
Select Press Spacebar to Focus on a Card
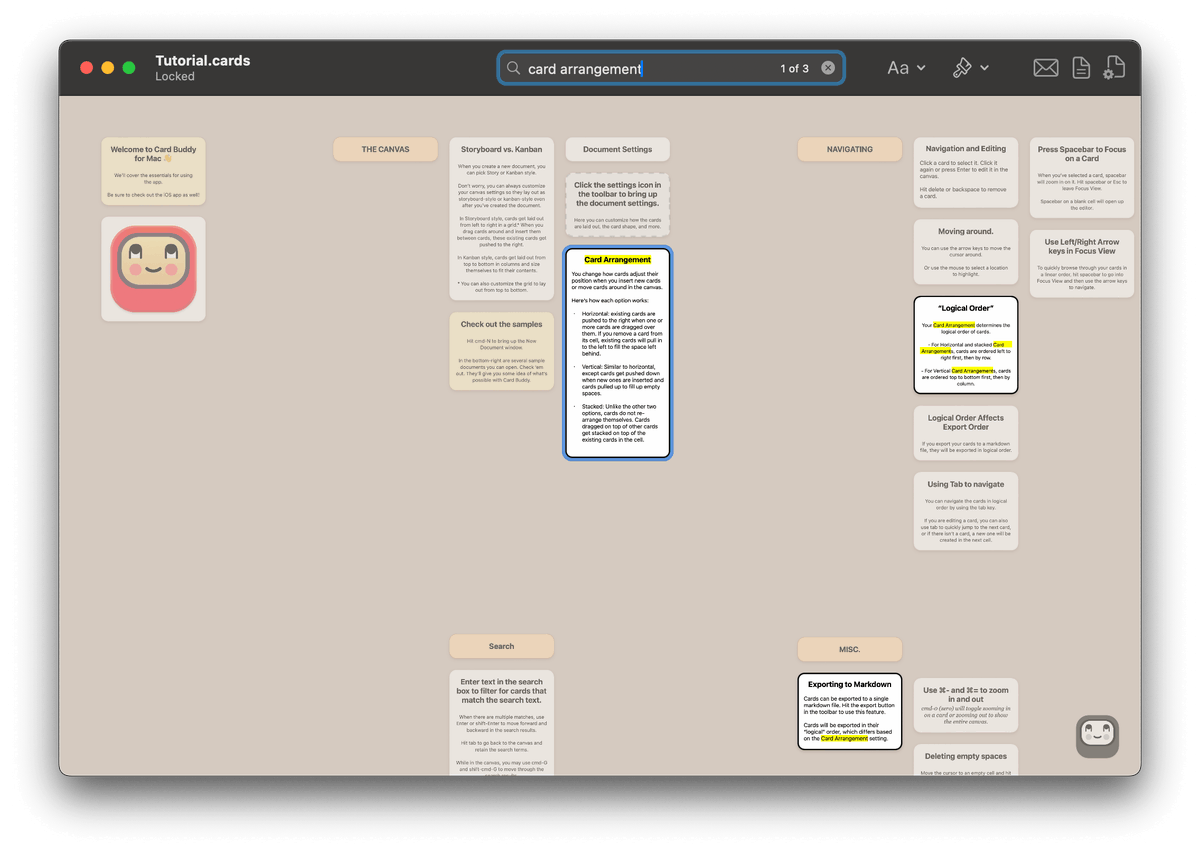pyautogui.click(x=1081, y=177)
